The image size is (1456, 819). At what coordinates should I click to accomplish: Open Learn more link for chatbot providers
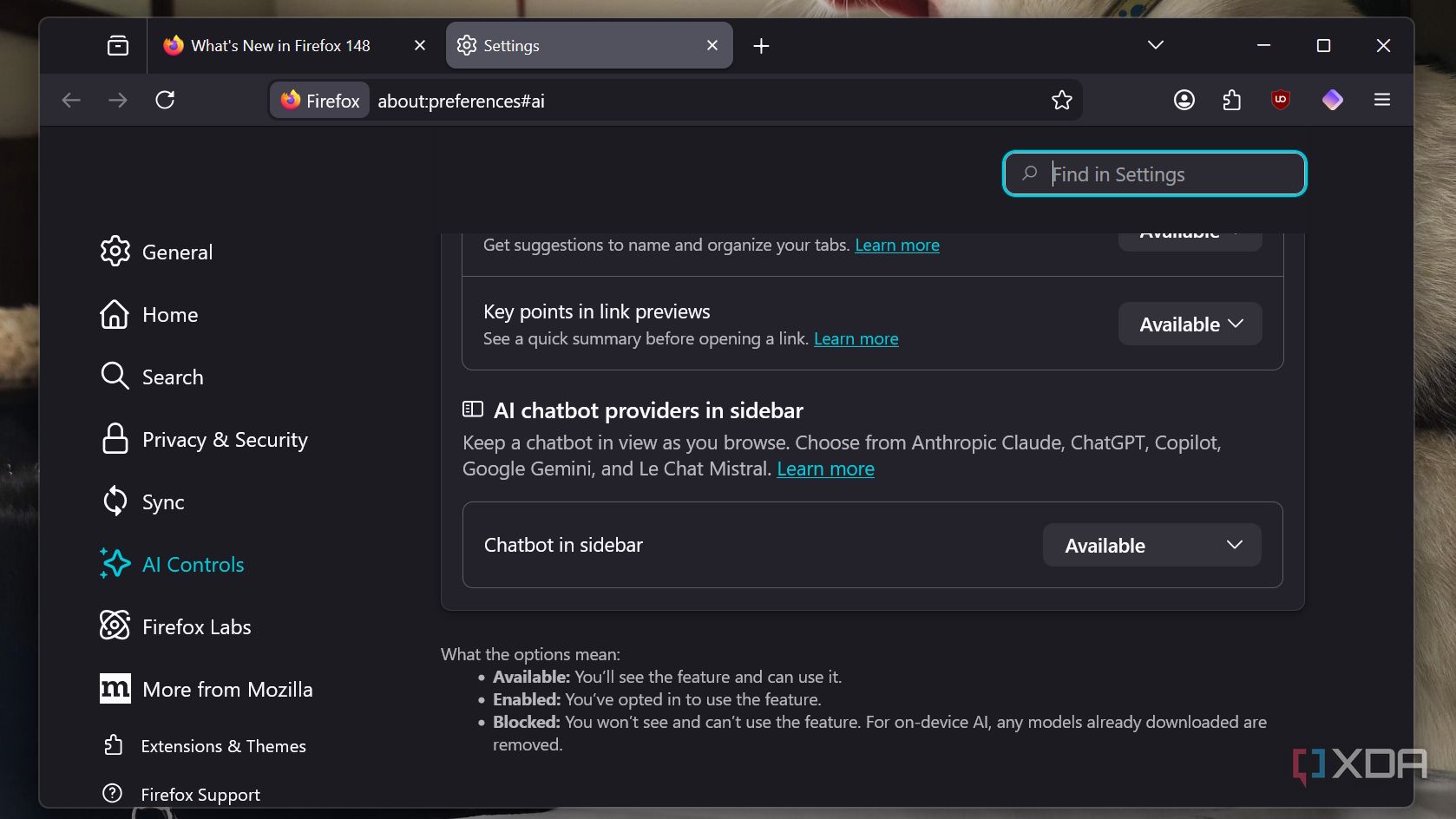point(825,469)
